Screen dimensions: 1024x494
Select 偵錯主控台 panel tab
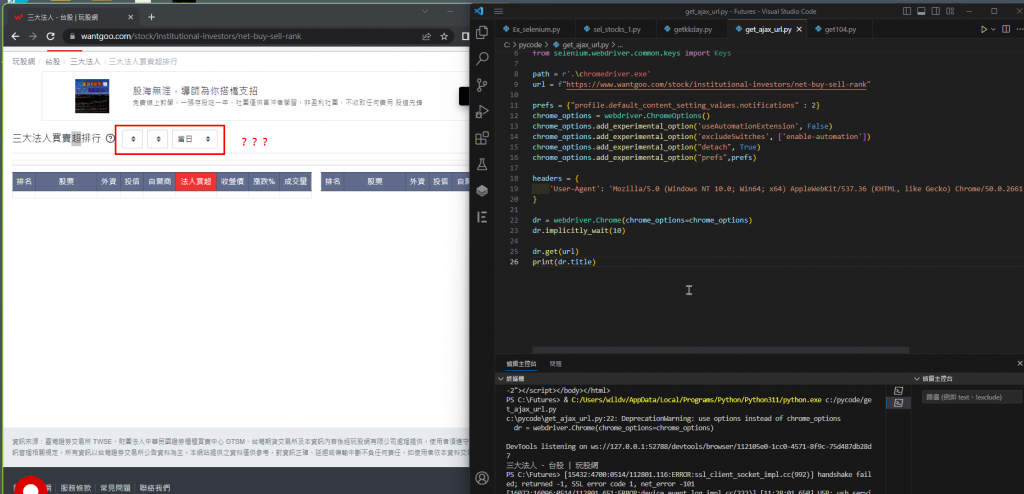point(521,363)
